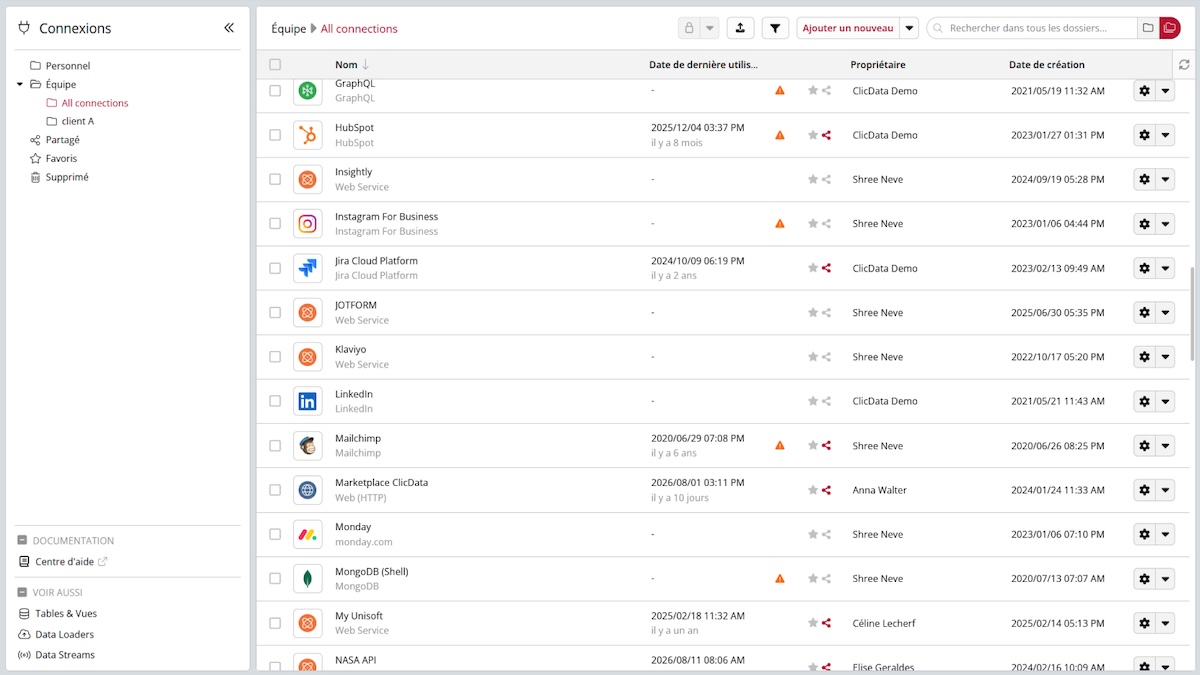The height and width of the screenshot is (675, 1200).
Task: Click the search field for all folders
Action: [x=1032, y=28]
